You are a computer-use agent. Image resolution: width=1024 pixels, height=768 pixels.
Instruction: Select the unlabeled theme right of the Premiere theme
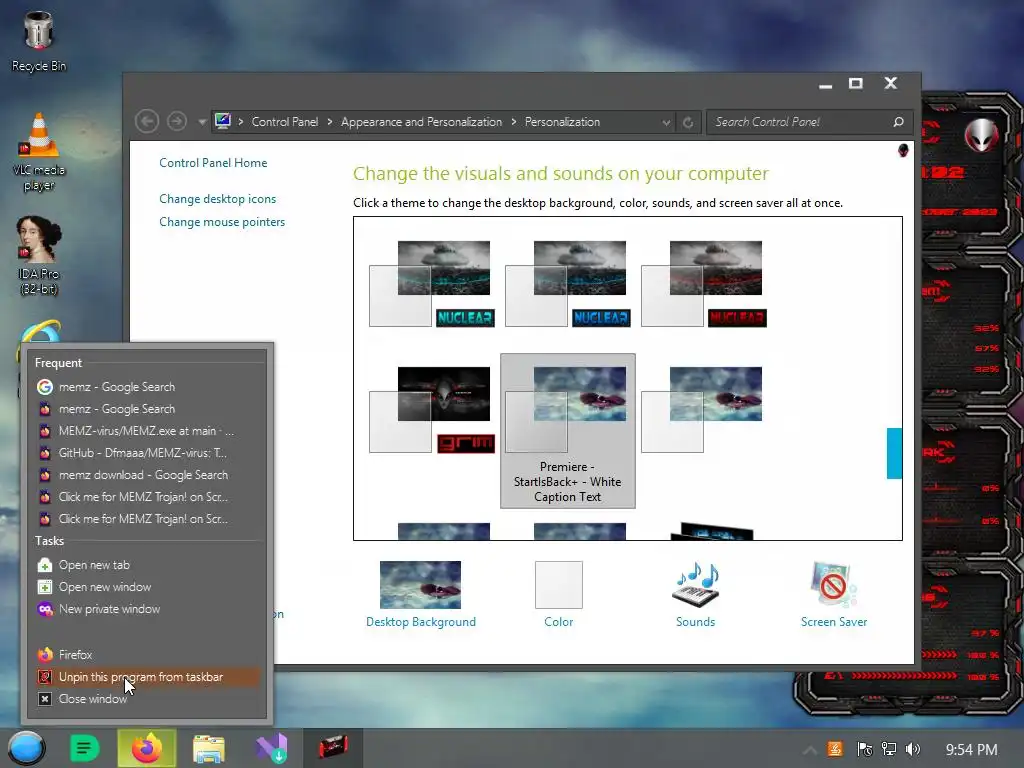702,410
